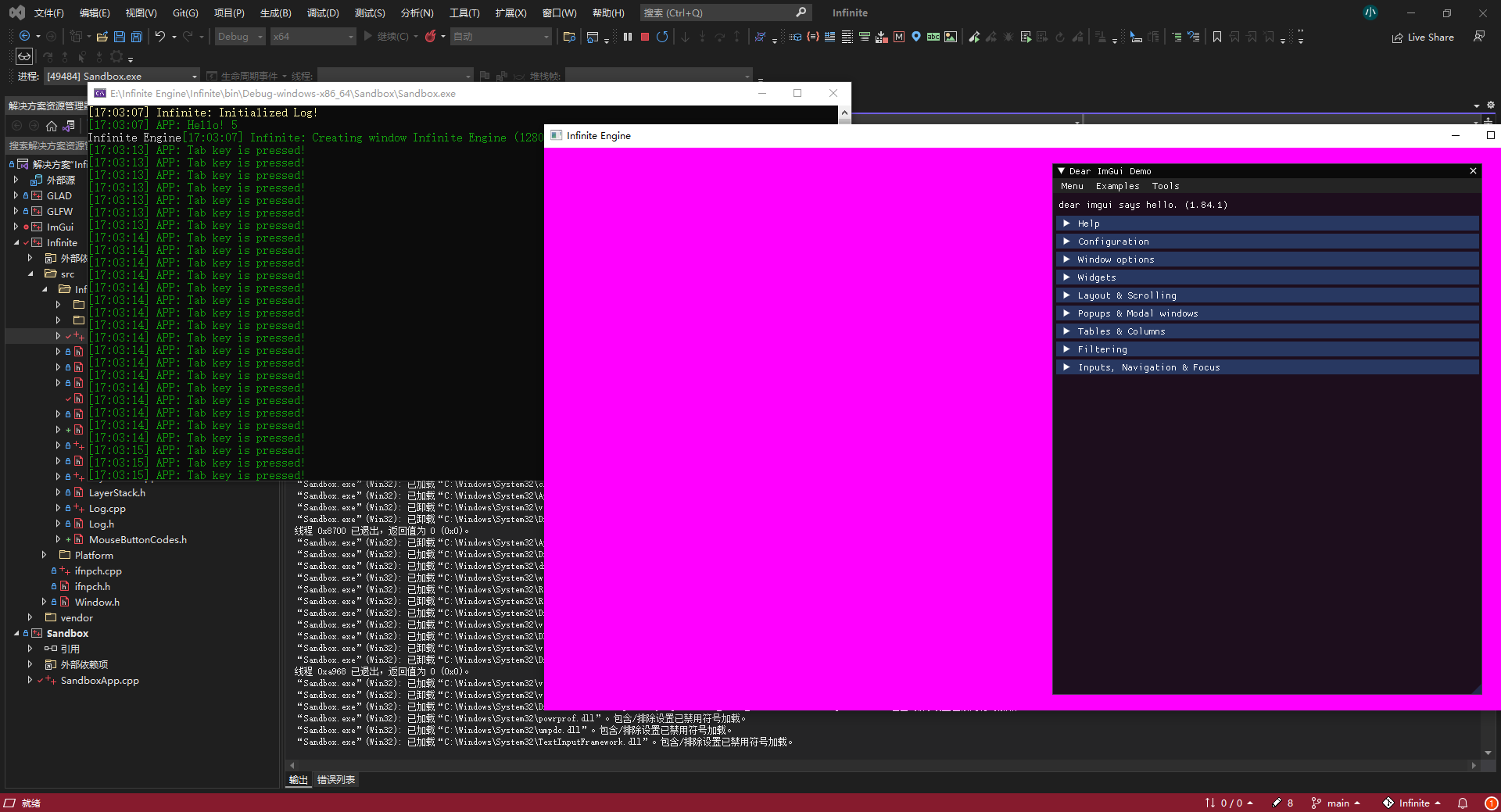
Task: Open the 调试(D) menu
Action: click(323, 13)
